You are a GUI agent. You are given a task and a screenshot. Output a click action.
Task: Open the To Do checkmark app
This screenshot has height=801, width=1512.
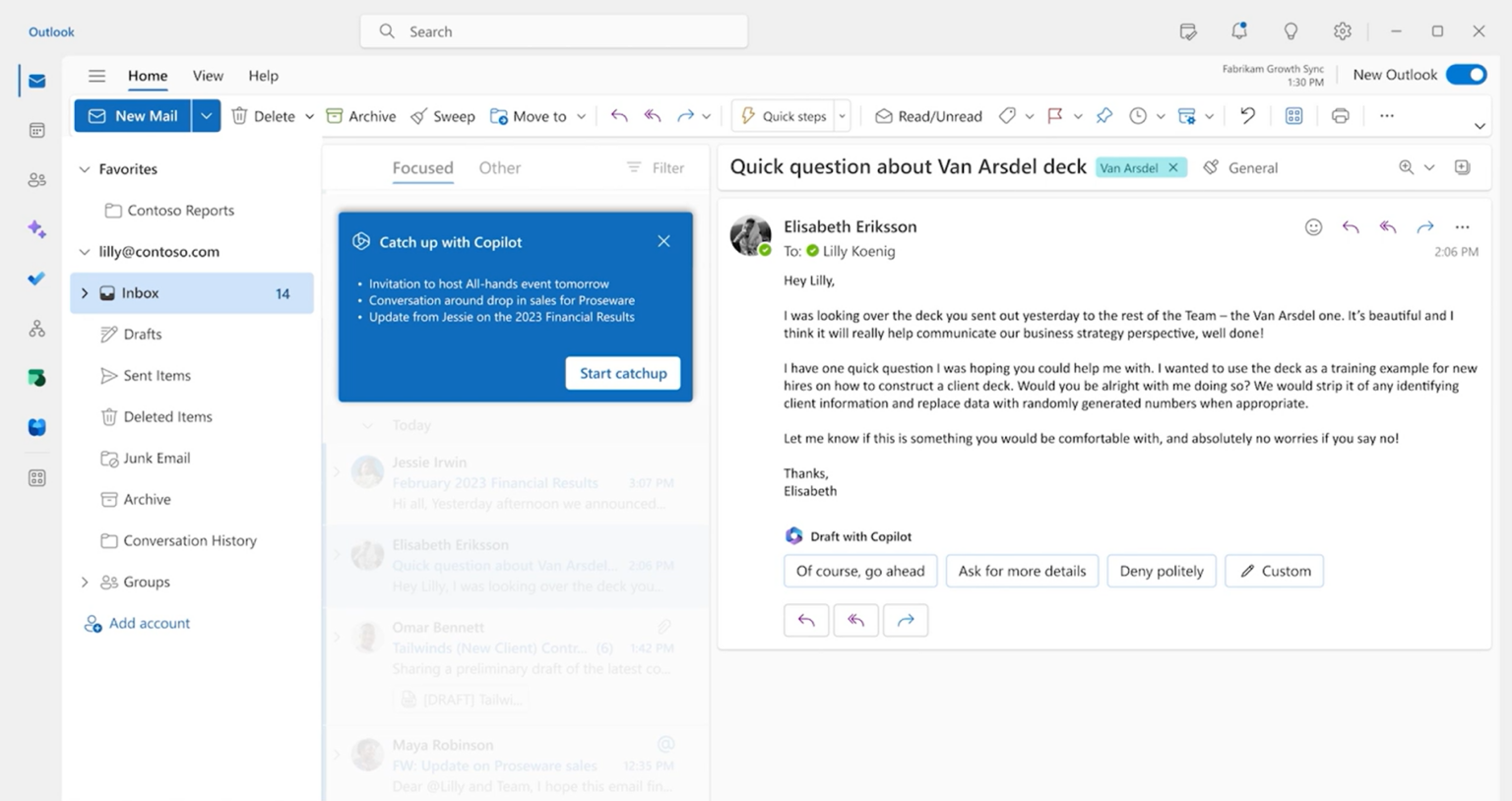pyautogui.click(x=37, y=278)
